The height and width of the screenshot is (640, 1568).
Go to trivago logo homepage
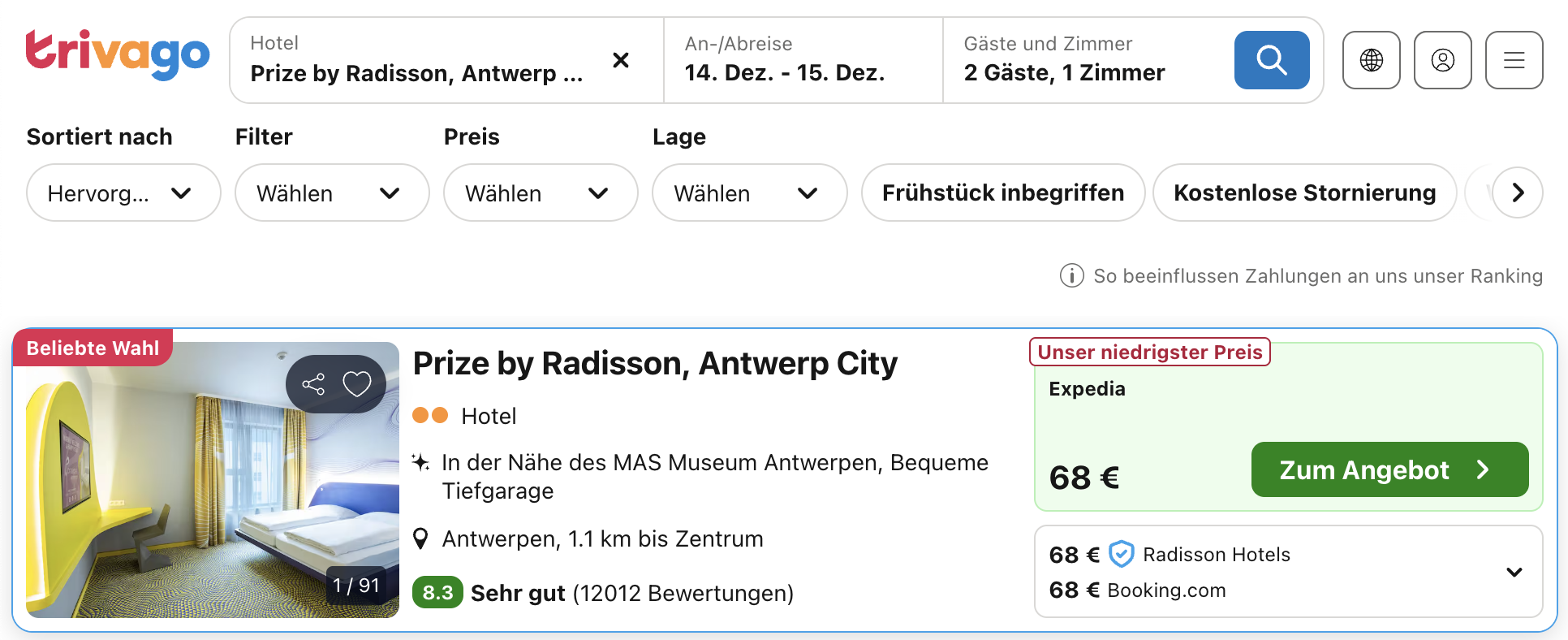click(118, 55)
